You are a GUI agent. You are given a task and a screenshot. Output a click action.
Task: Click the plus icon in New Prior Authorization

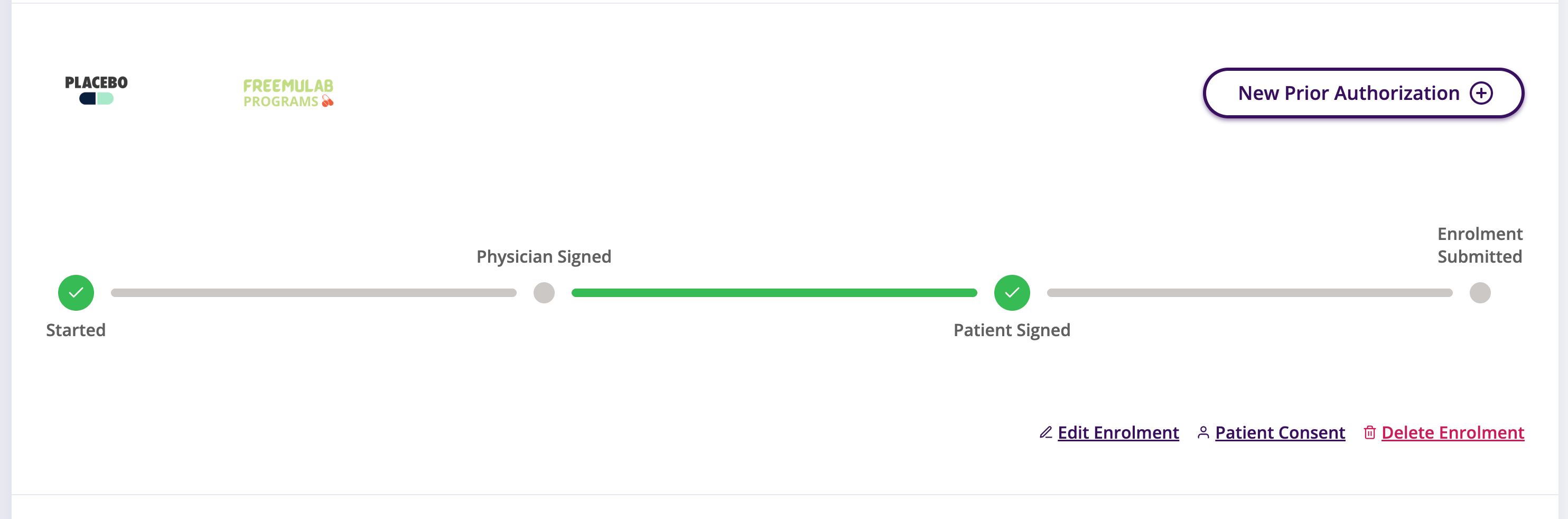coord(1481,92)
